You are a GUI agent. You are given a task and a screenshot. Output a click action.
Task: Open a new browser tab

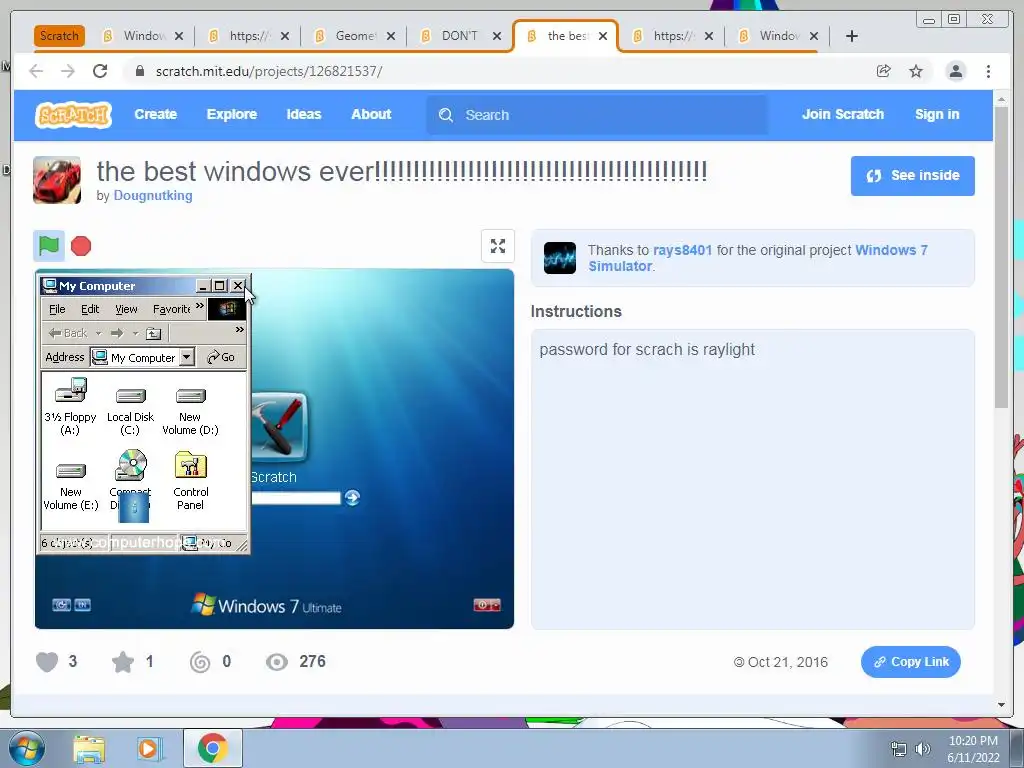[x=852, y=36]
